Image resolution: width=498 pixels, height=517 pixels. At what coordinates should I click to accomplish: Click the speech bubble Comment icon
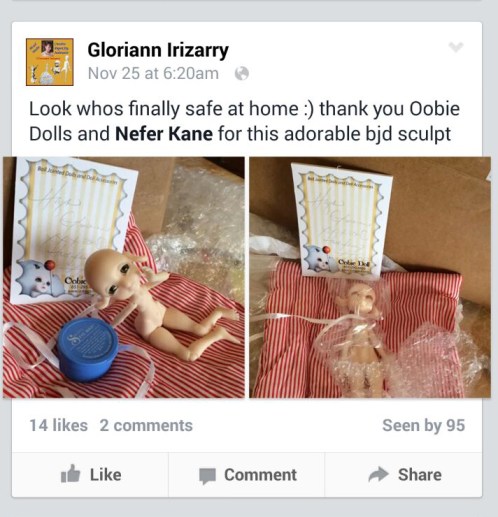(x=207, y=476)
